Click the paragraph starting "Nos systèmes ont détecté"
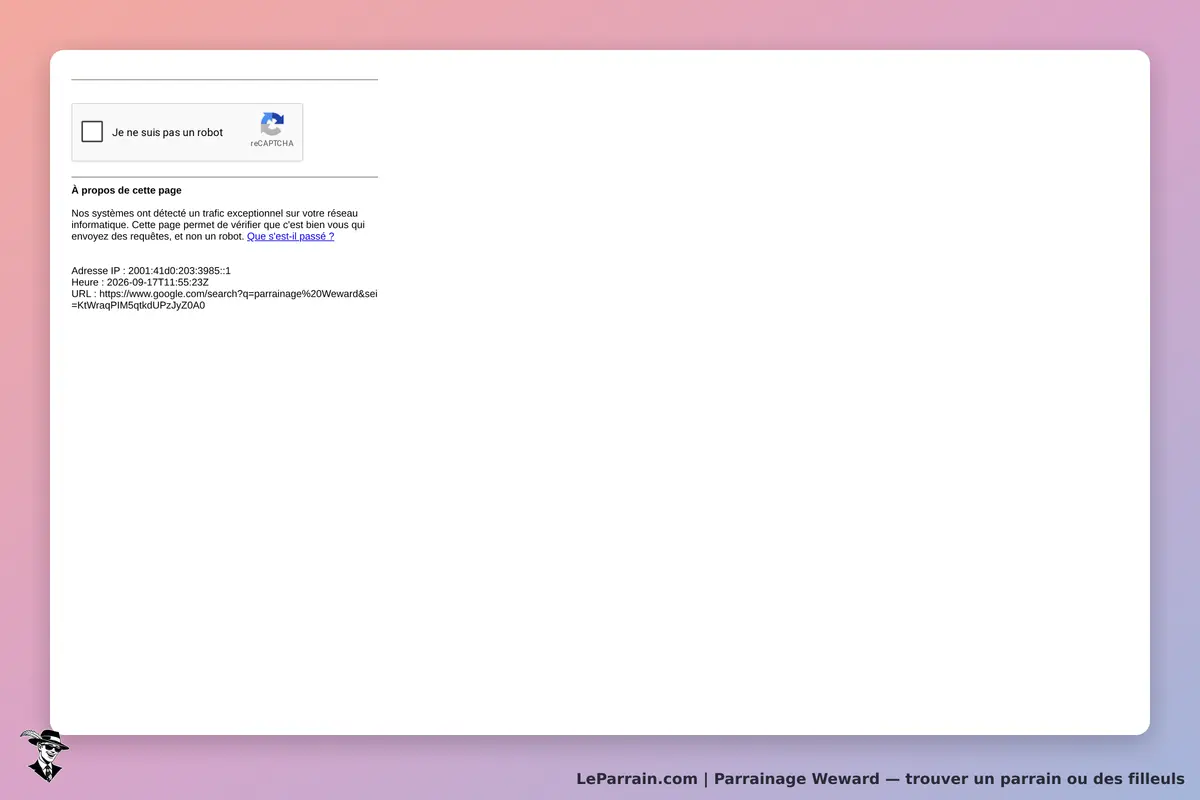 (x=218, y=225)
